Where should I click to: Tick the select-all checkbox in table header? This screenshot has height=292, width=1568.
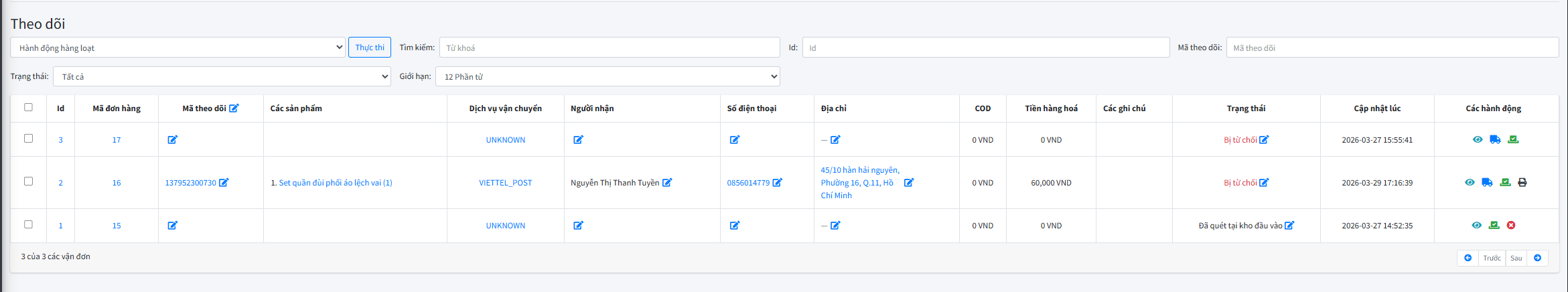(x=28, y=107)
